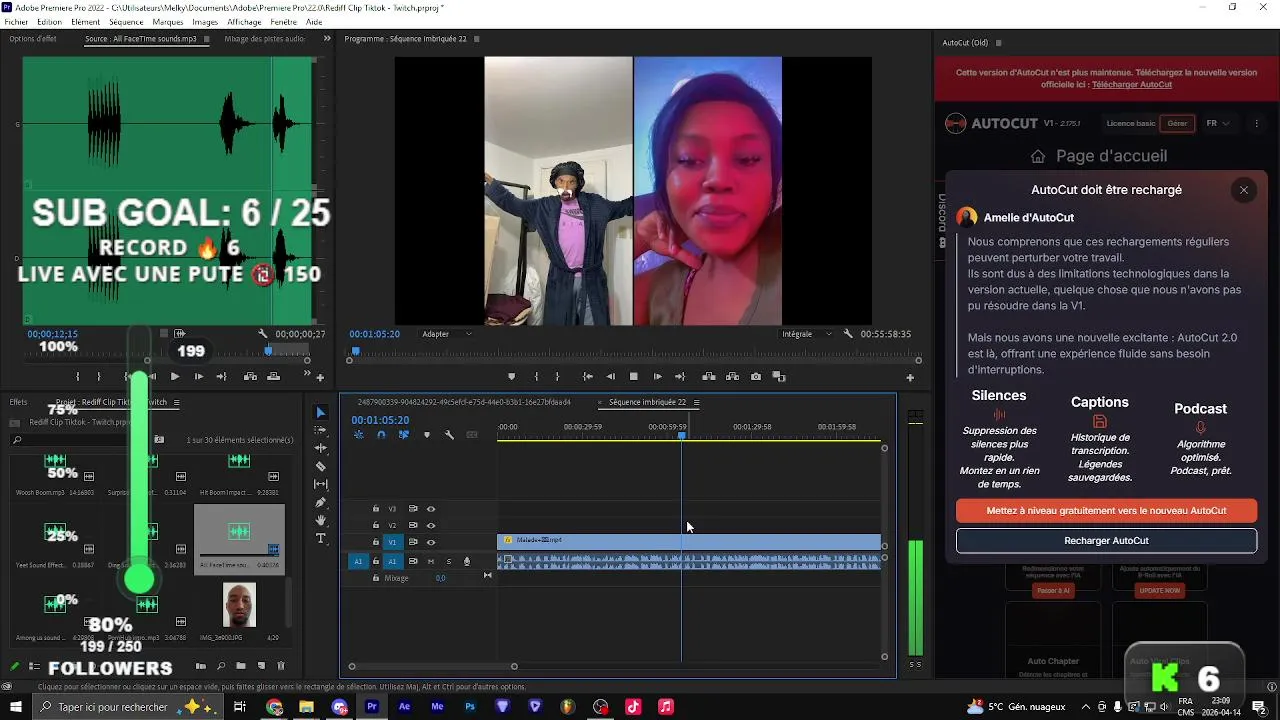Export frame with the camera icon
Screen dimensions: 1280x720
coord(755,377)
